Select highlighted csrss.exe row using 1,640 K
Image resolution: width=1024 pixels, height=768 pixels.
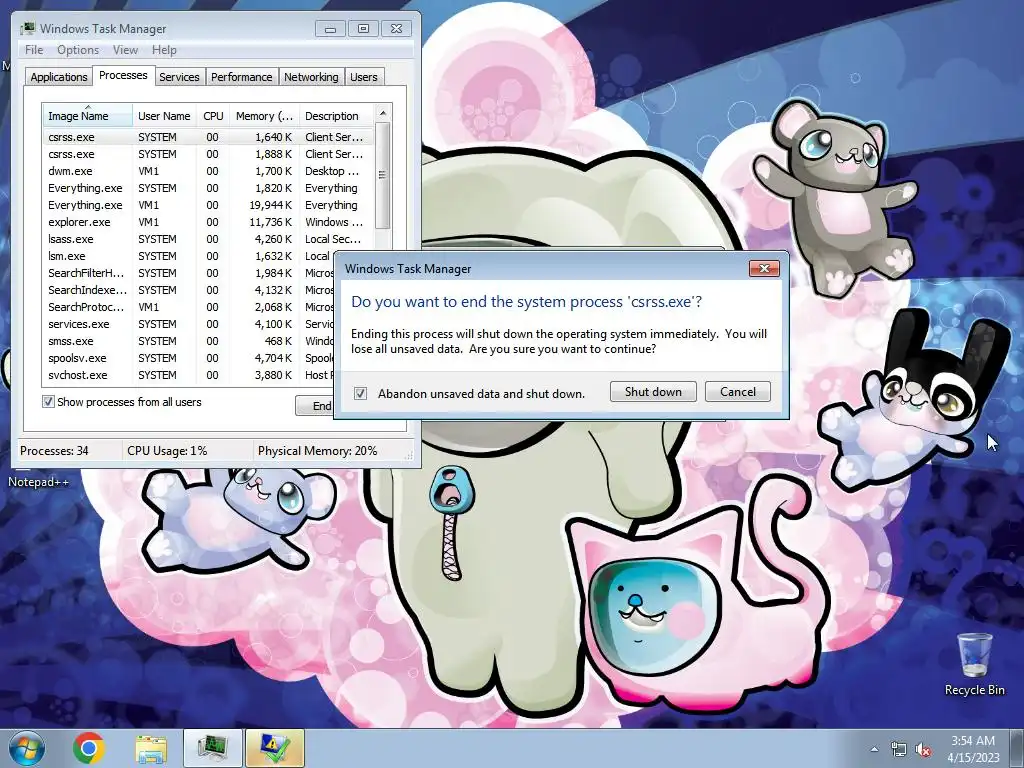coord(208,137)
